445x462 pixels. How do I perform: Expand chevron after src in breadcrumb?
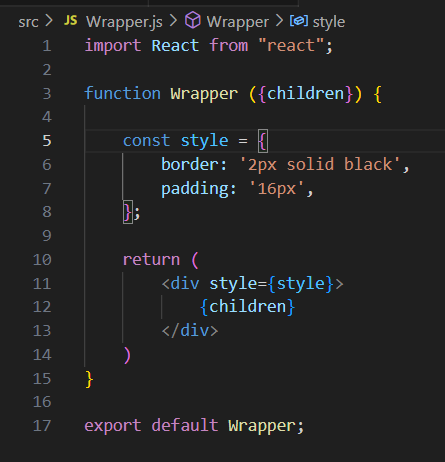[x=49, y=21]
